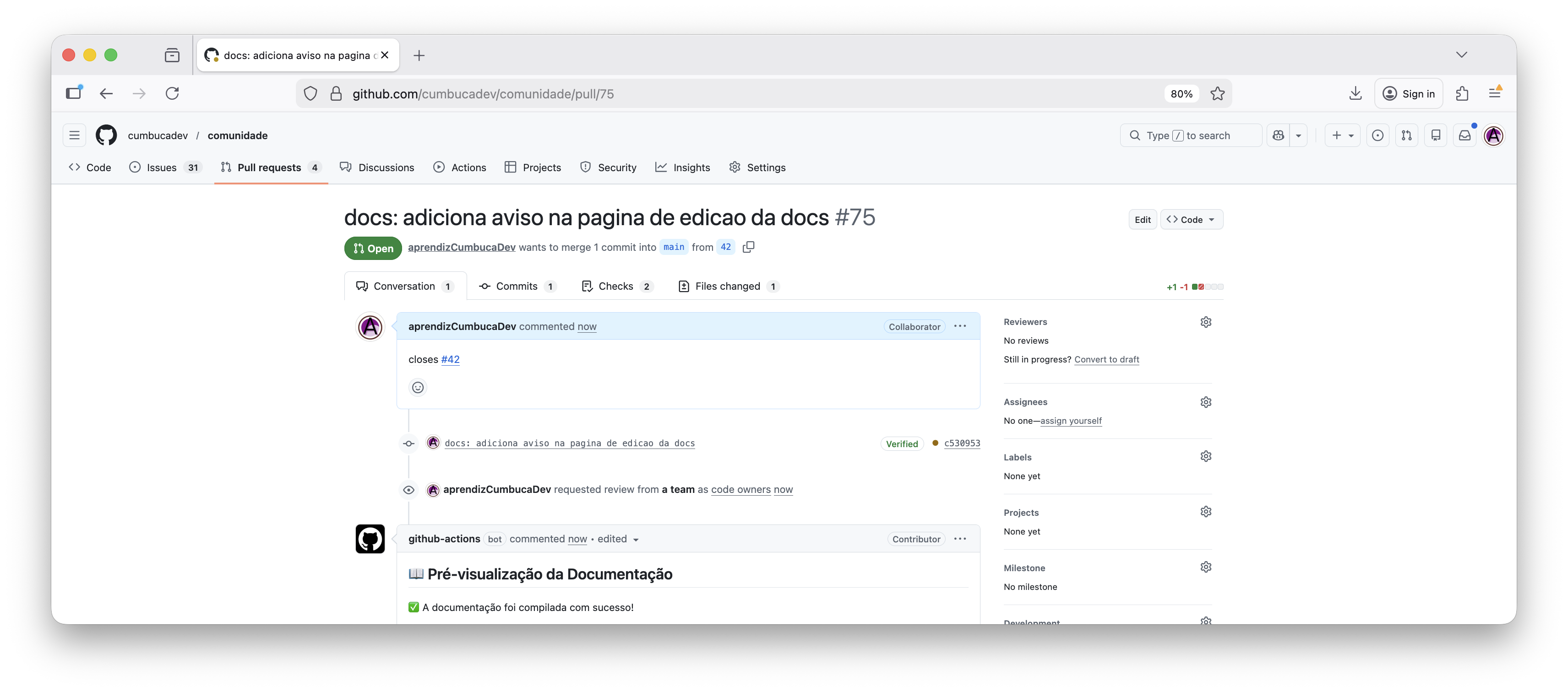Screen dimensions: 1568x692
Task: Open the browser application menu
Action: pyautogui.click(x=1494, y=93)
